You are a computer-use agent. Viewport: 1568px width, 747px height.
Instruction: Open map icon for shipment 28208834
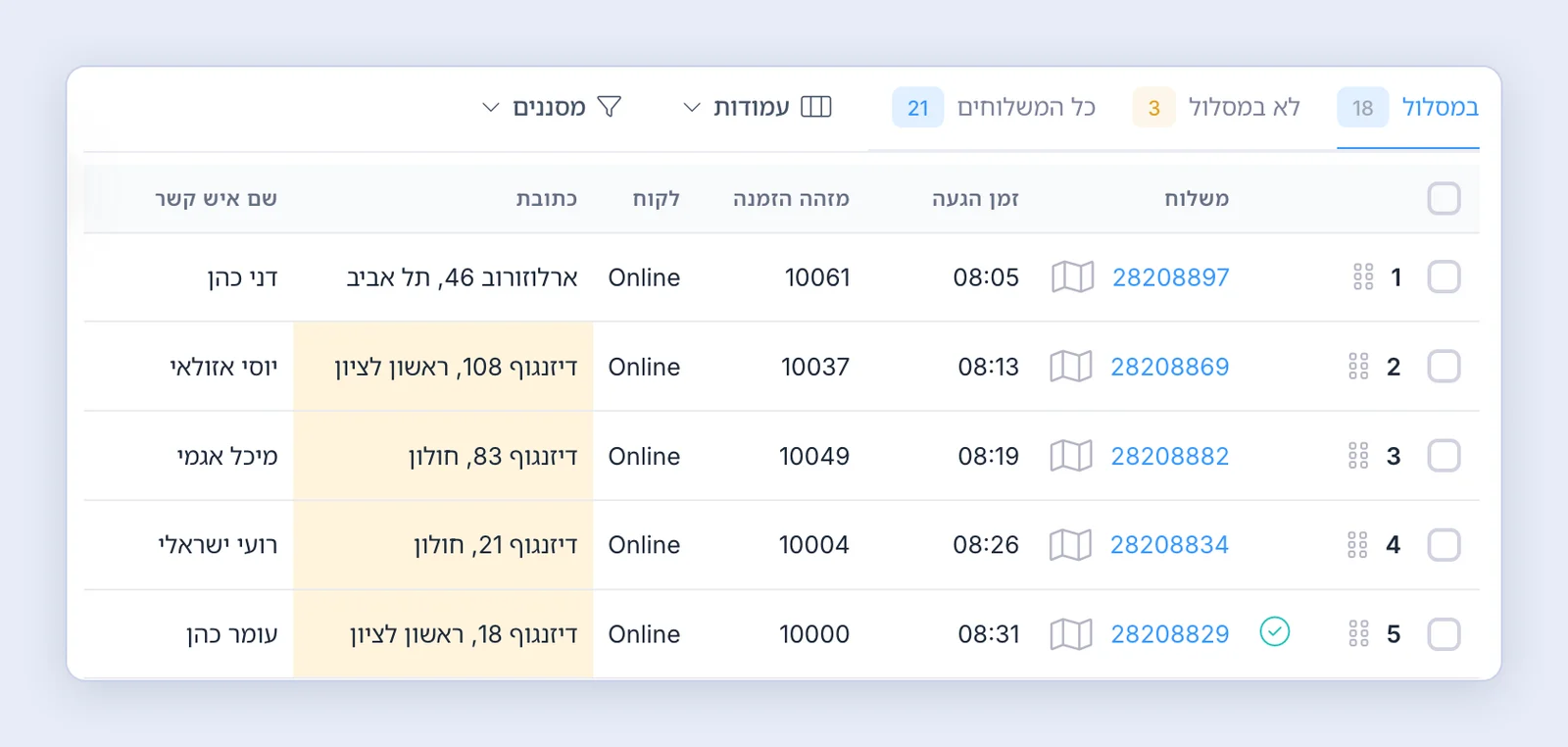coord(1070,545)
